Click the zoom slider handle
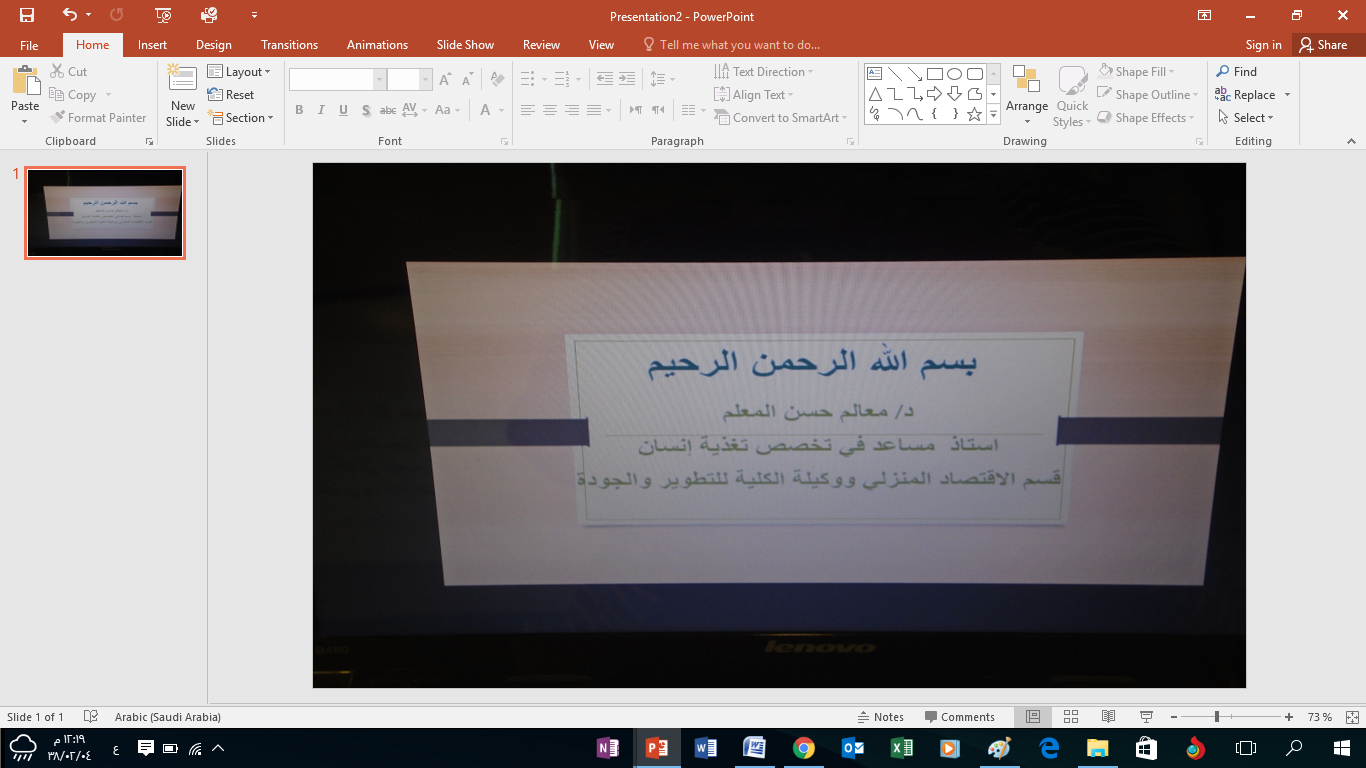This screenshot has width=1366, height=768. pos(1216,717)
